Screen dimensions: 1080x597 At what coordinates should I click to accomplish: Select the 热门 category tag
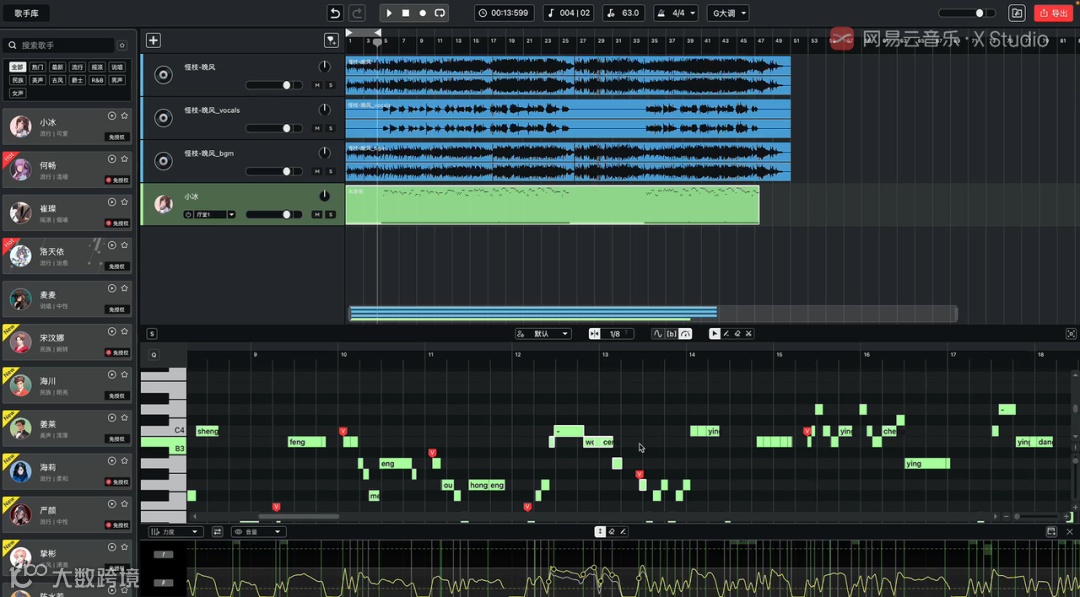(38, 67)
